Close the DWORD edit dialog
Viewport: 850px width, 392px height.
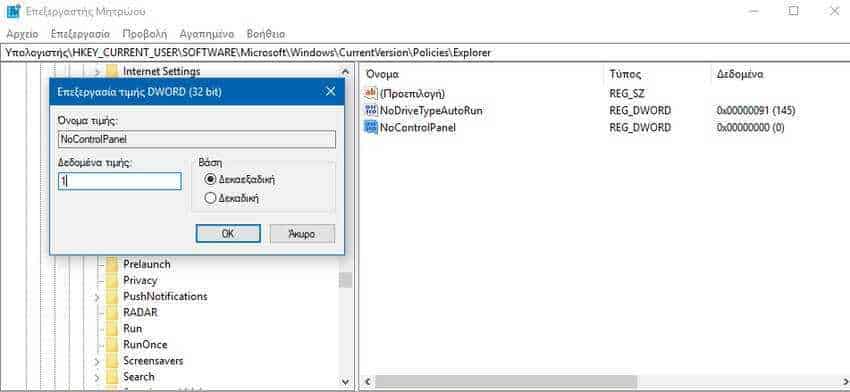point(330,92)
